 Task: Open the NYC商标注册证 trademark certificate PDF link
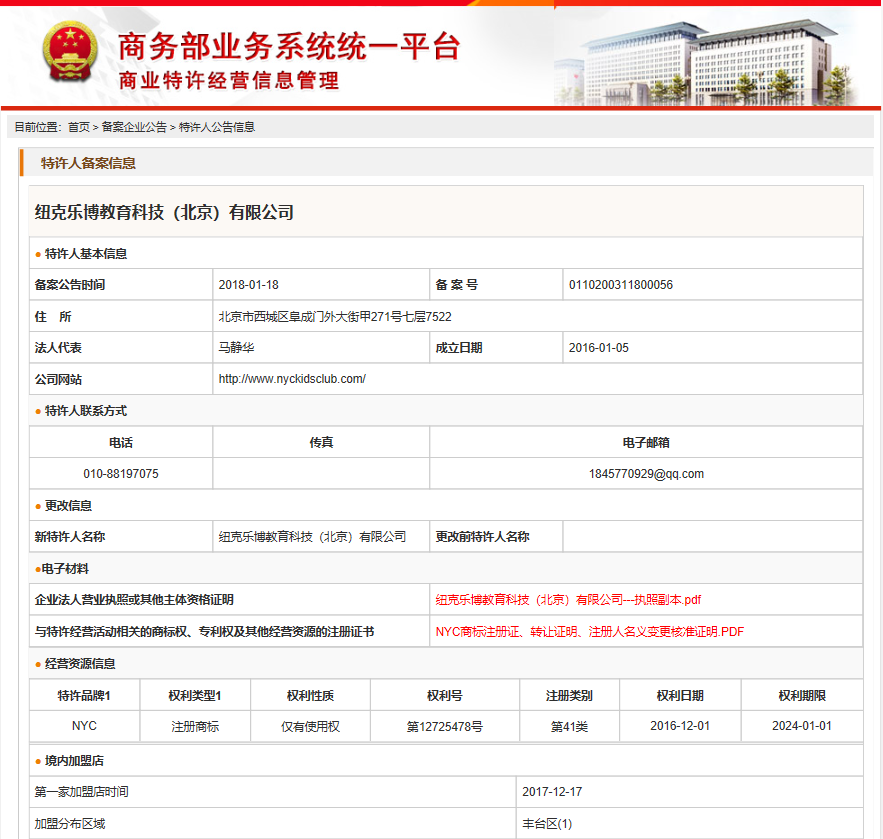(590, 632)
